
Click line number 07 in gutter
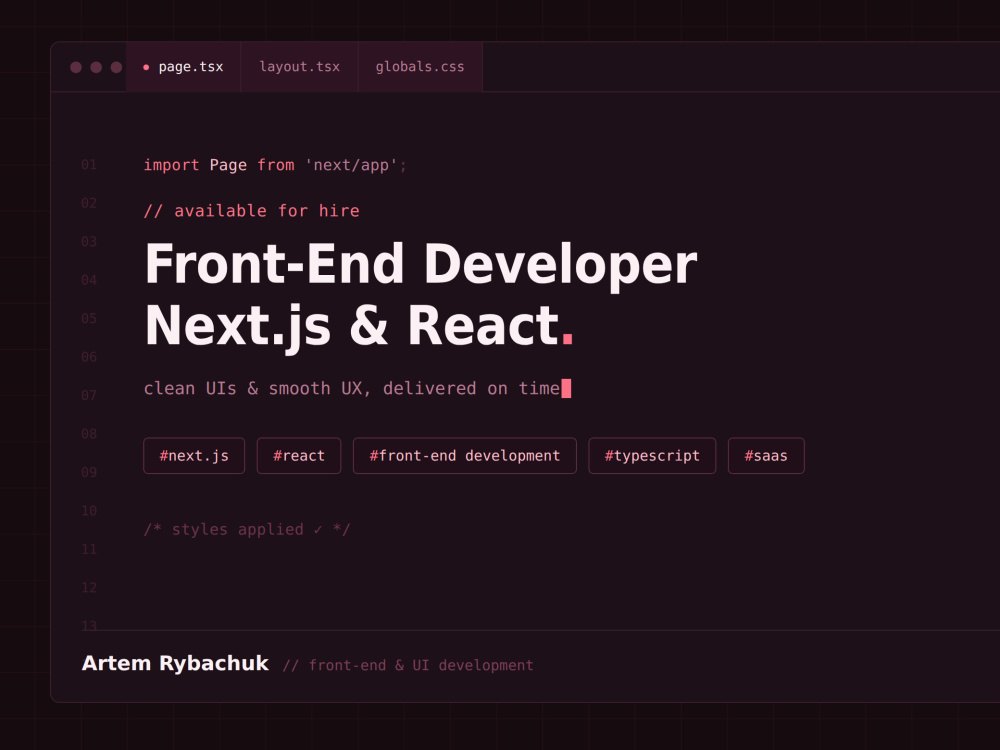pos(89,395)
